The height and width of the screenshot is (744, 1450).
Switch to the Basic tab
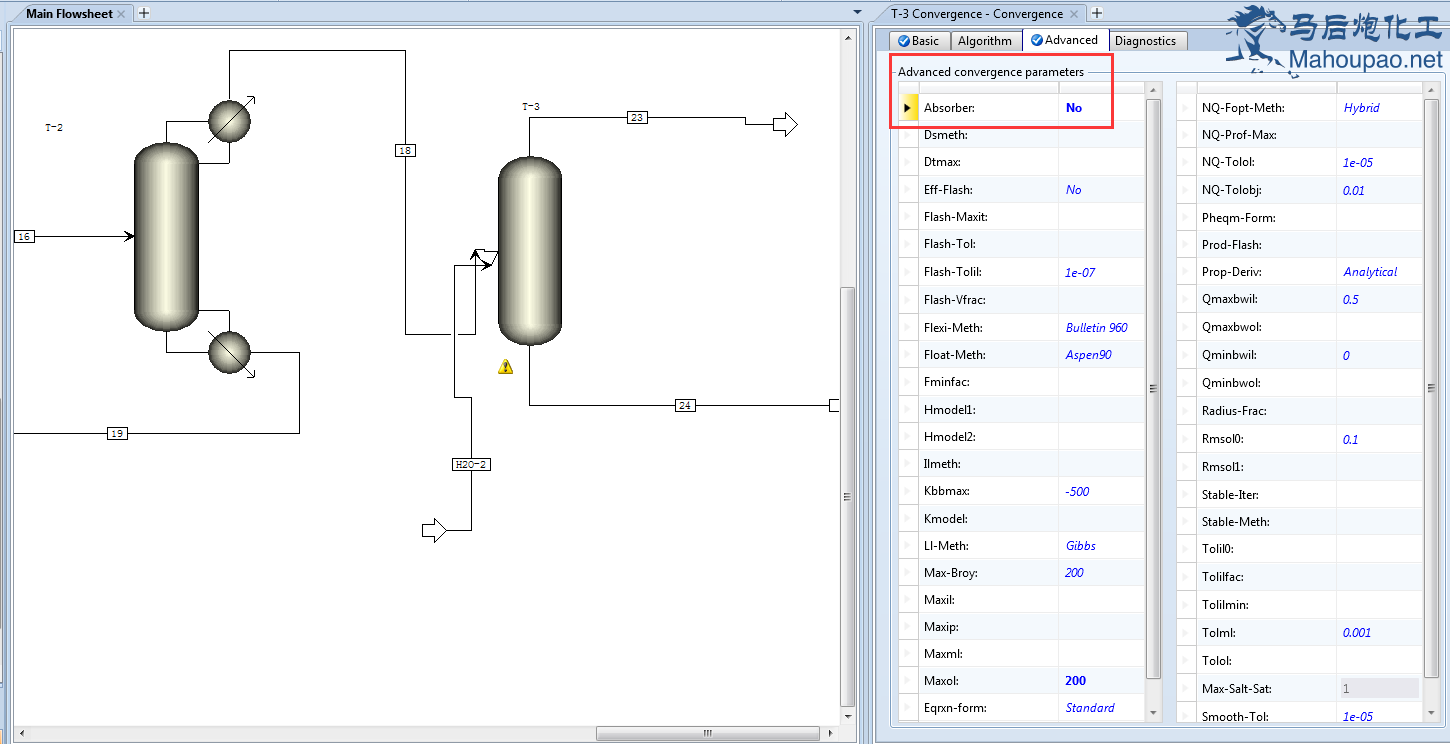(x=918, y=40)
